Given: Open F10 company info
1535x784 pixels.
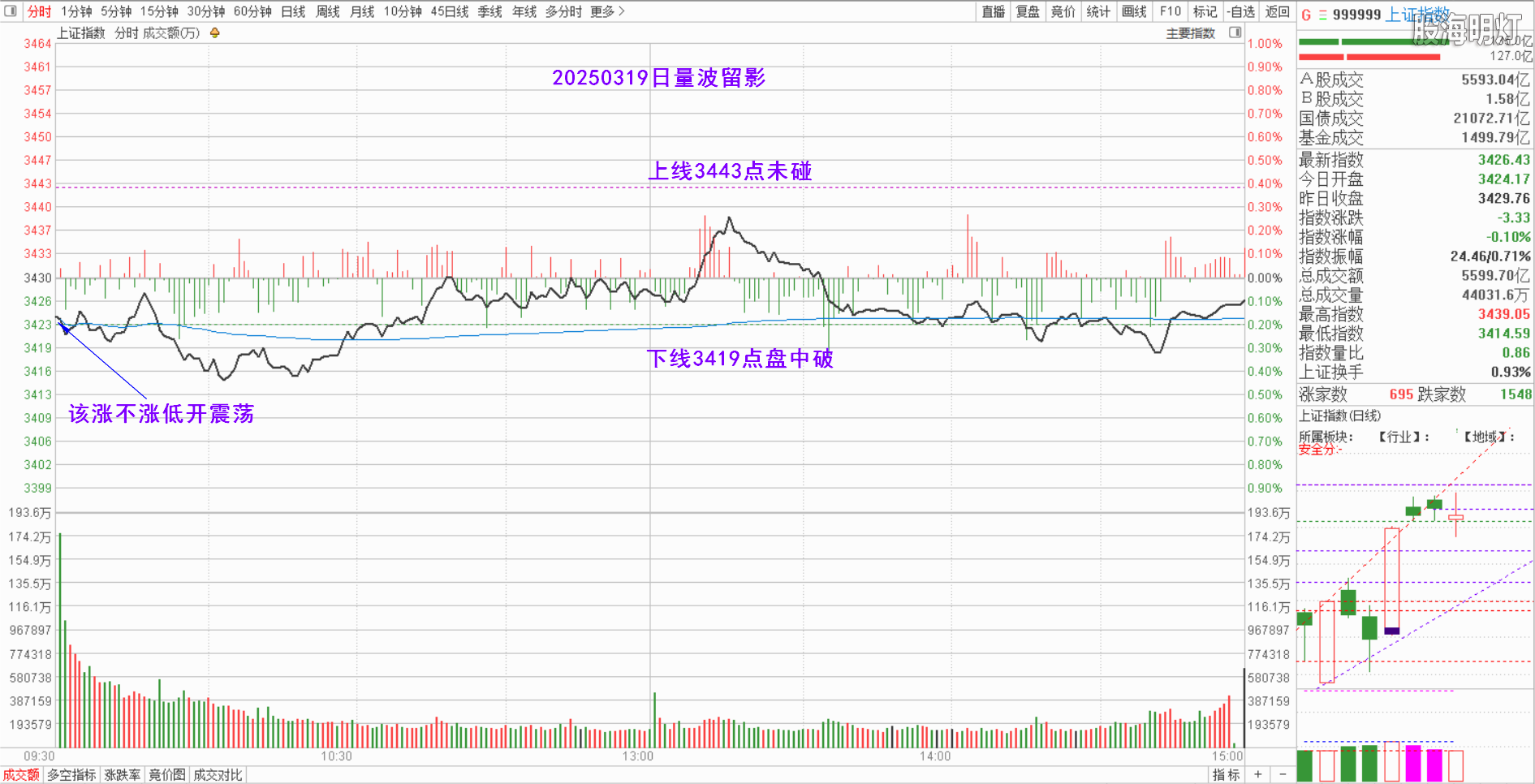Looking at the screenshot, I should coord(1171,11).
